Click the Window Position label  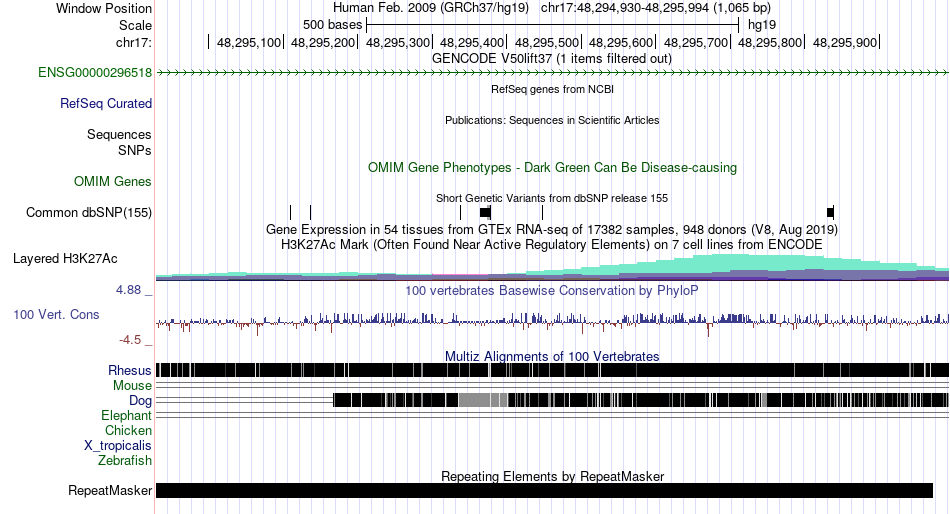[104, 8]
